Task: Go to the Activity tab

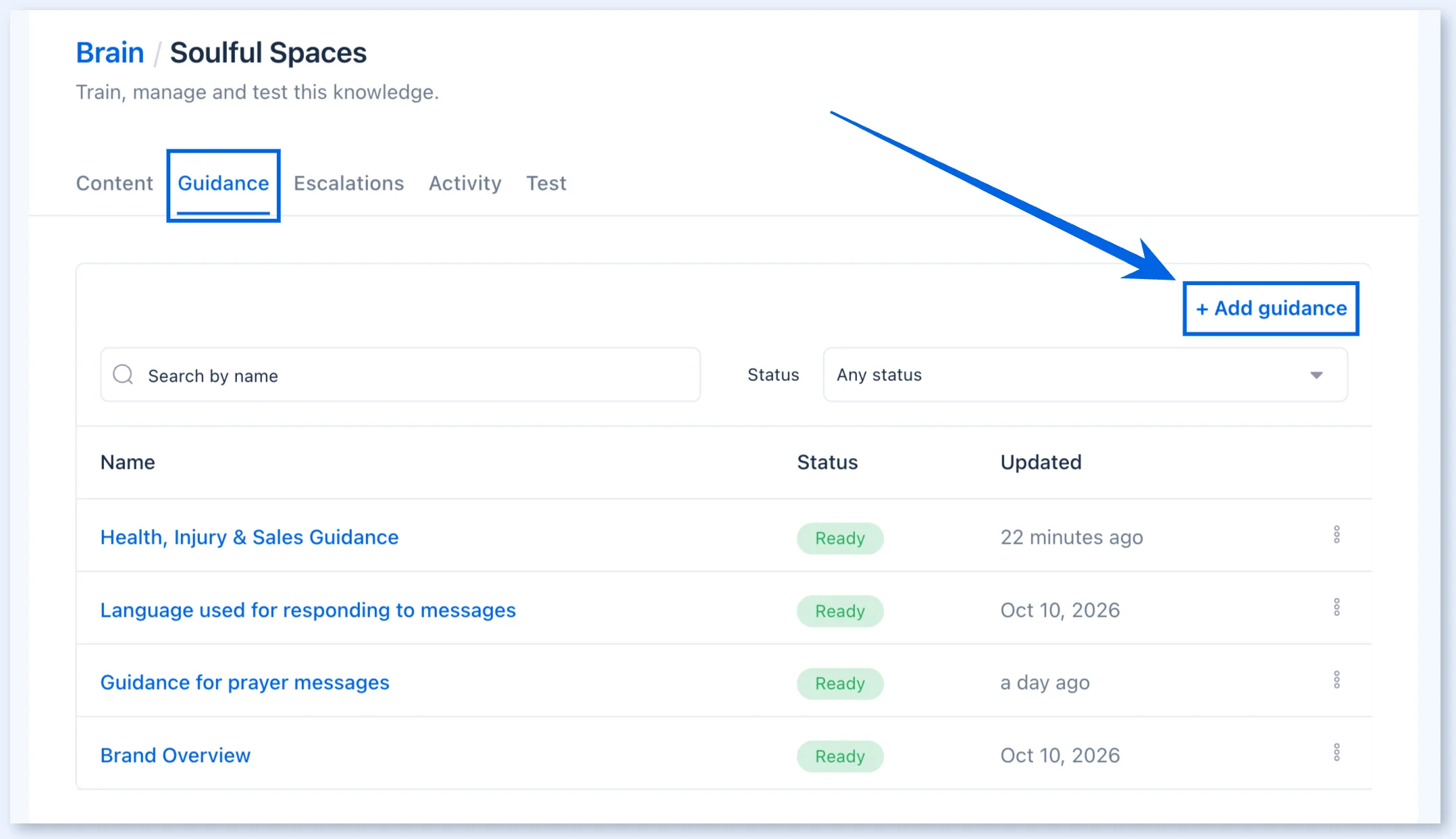Action: (x=465, y=183)
